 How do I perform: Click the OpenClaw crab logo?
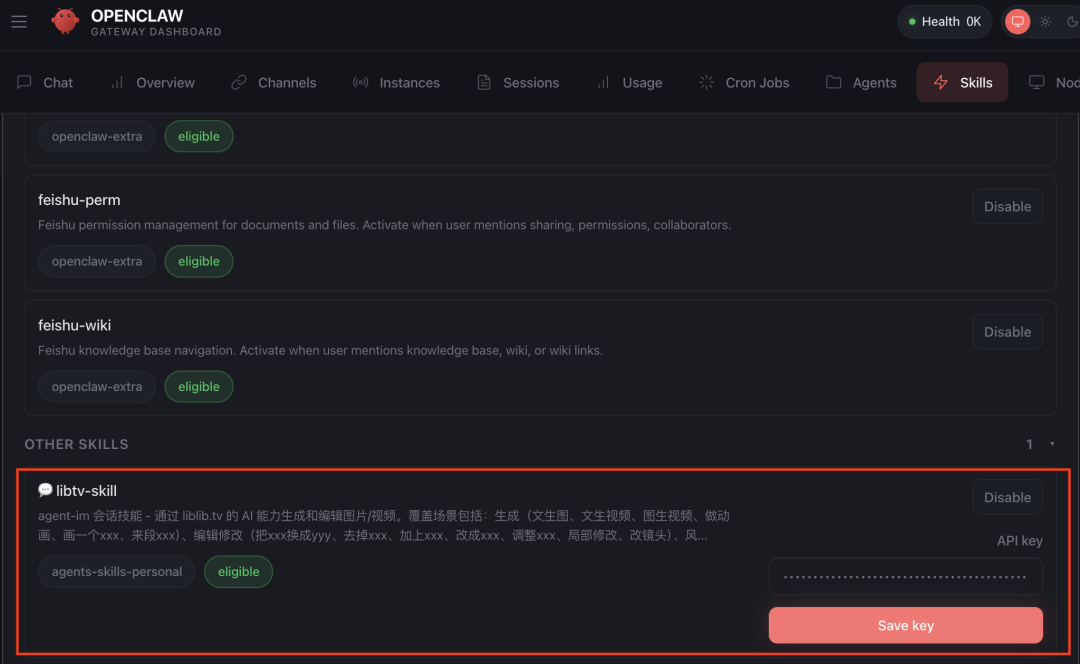(x=65, y=21)
